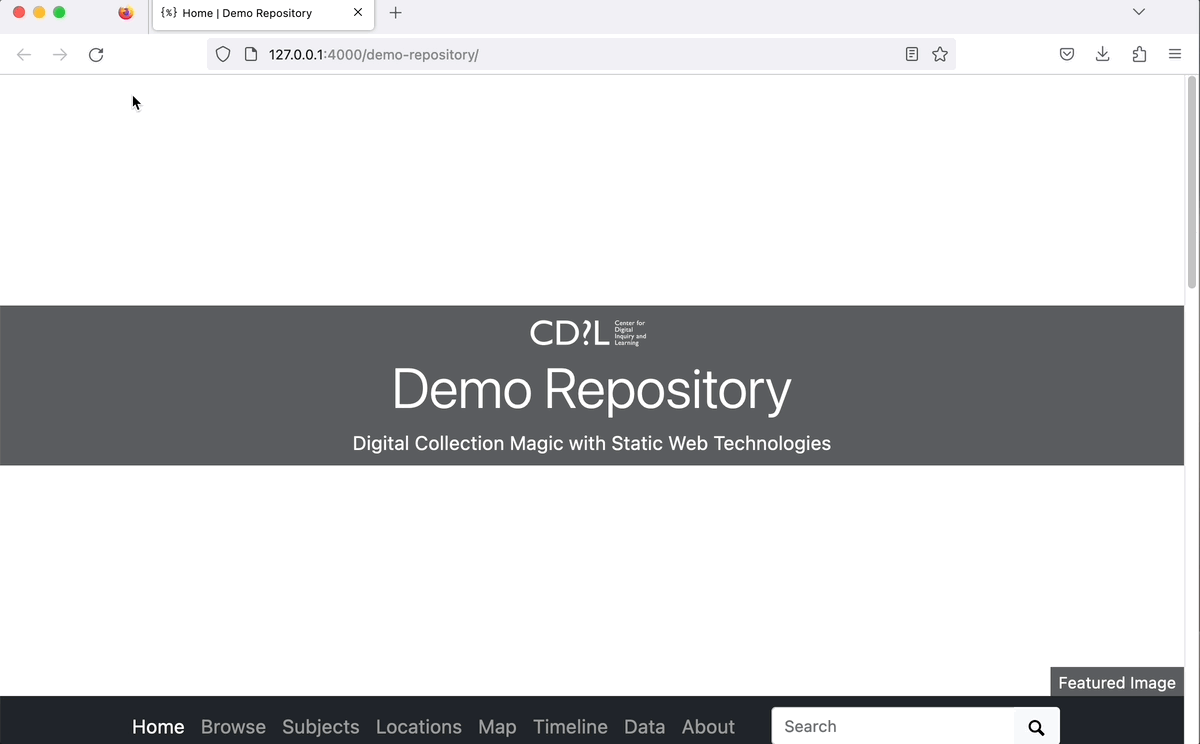Bookmark this page via the star
The height and width of the screenshot is (744, 1200).
pos(939,54)
